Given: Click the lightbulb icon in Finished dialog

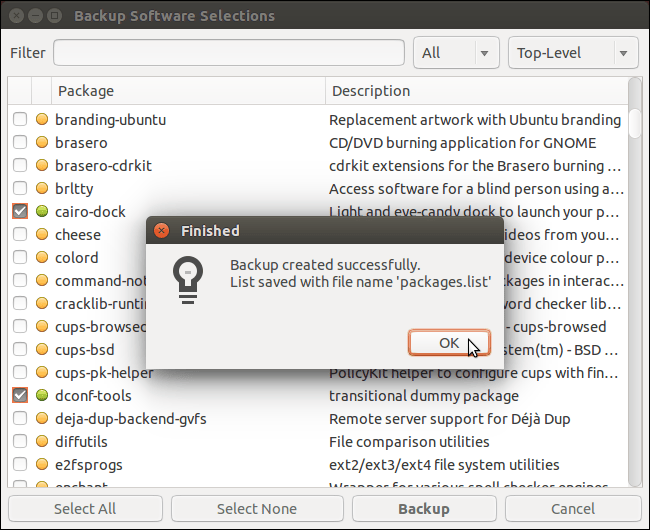Looking at the screenshot, I should (188, 277).
